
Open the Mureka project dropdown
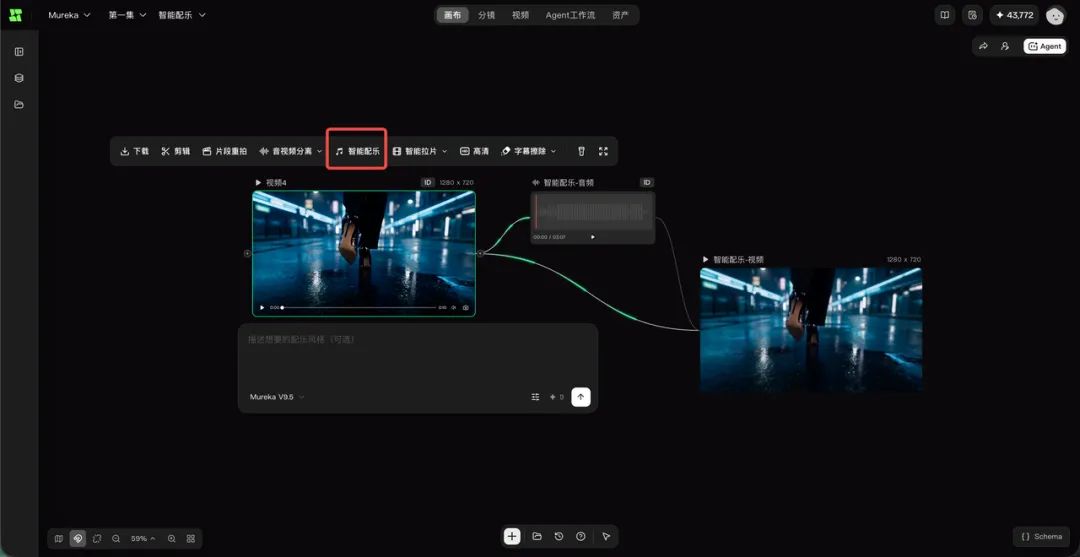[69, 15]
